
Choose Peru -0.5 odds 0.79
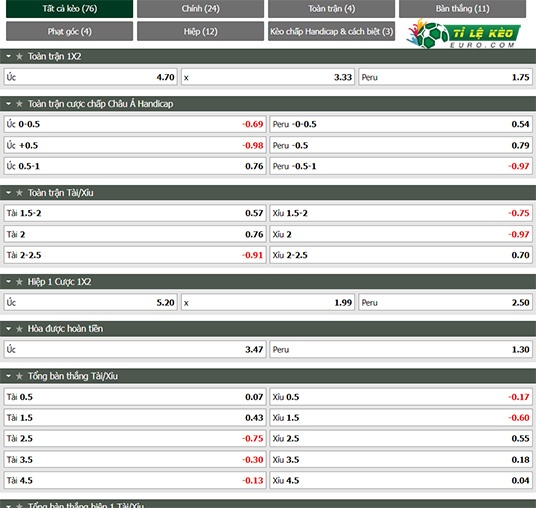401,145
